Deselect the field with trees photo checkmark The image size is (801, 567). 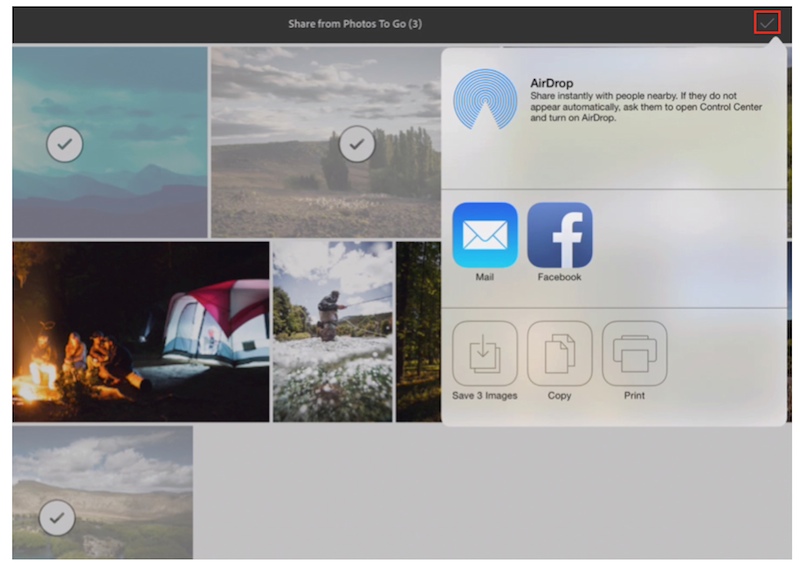(x=357, y=144)
